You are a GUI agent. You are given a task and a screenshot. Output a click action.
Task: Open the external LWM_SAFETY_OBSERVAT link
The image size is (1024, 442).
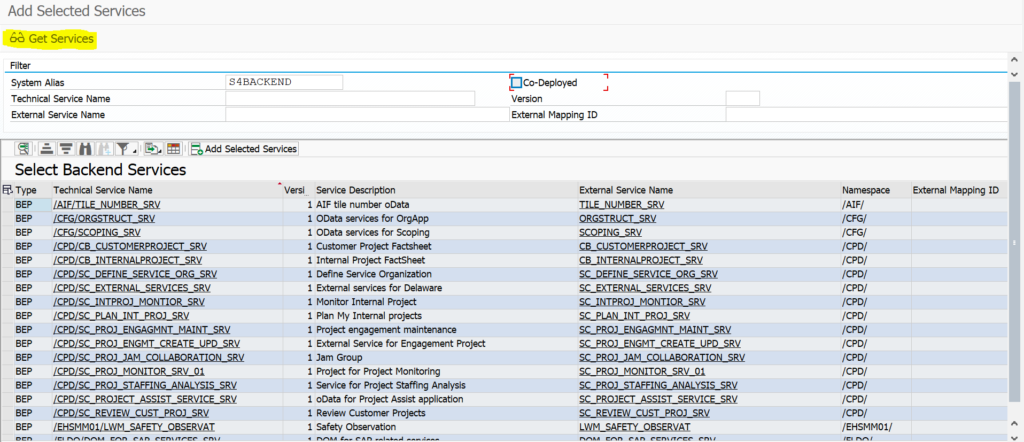coord(635,426)
